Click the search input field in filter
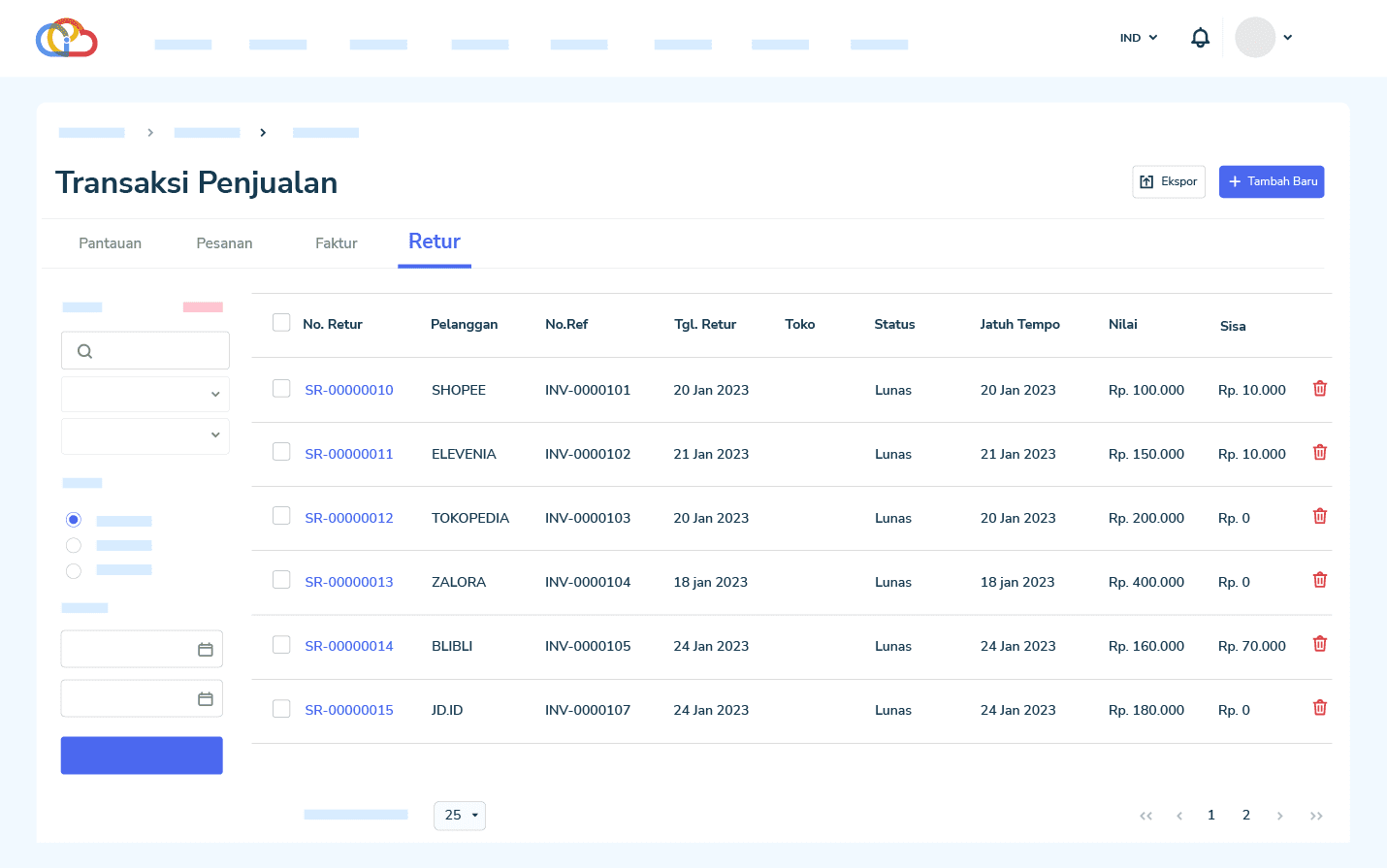 coord(145,351)
